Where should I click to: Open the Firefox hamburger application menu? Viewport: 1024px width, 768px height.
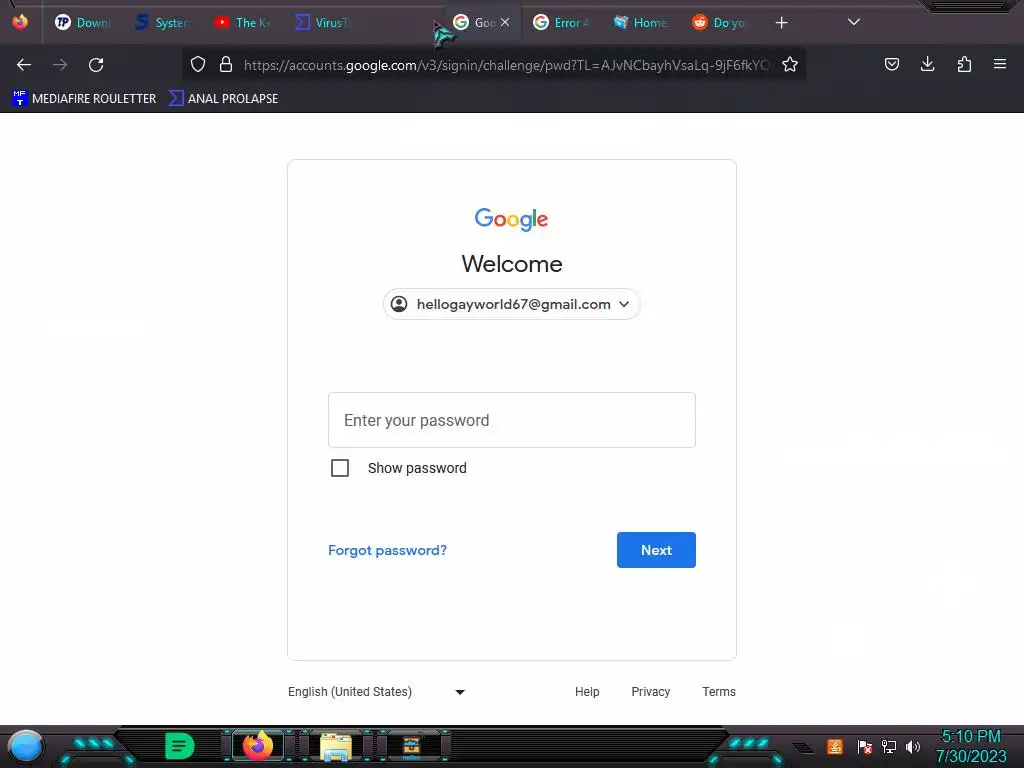tap(999, 64)
